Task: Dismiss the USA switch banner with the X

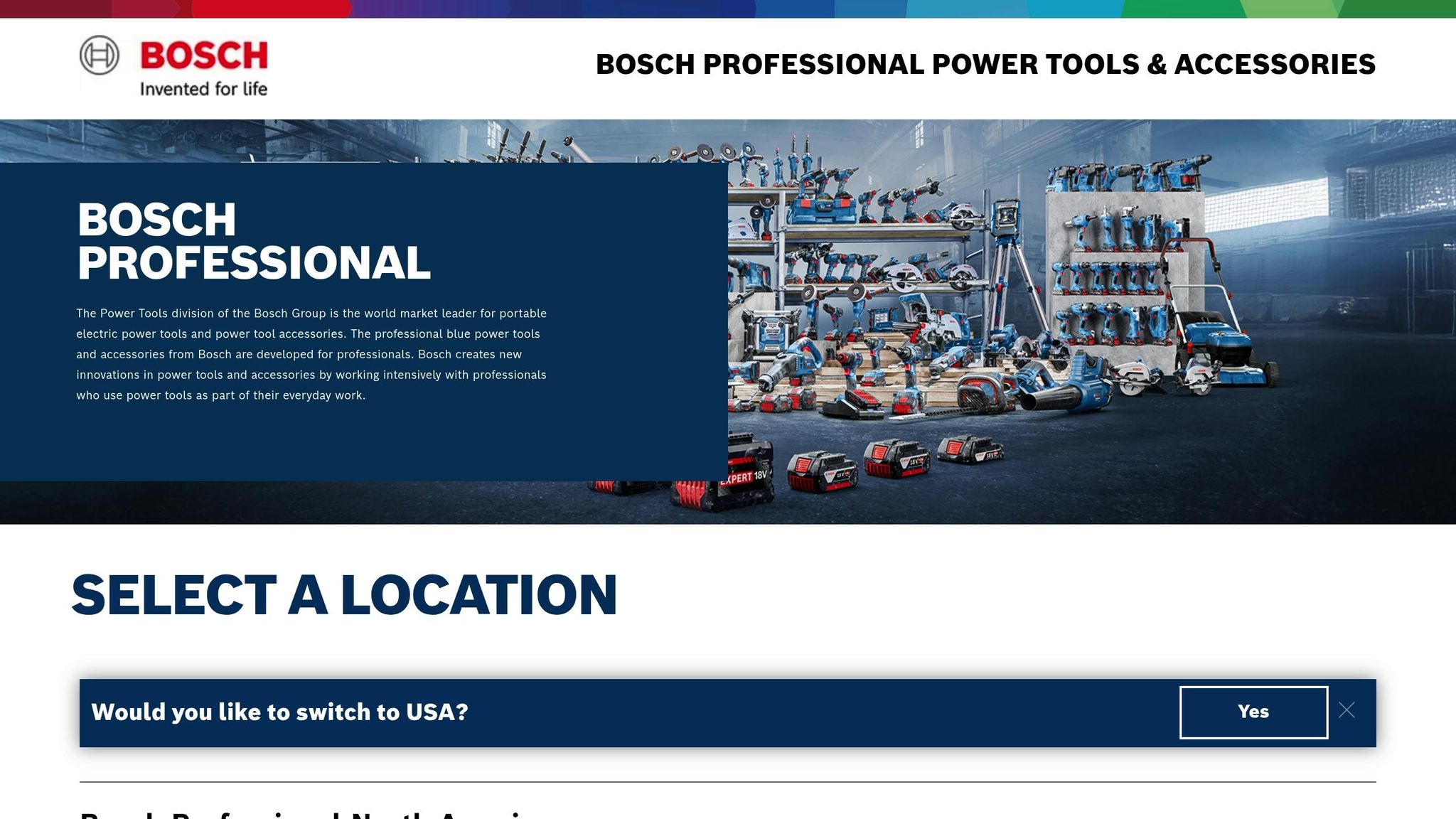Action: (1347, 710)
